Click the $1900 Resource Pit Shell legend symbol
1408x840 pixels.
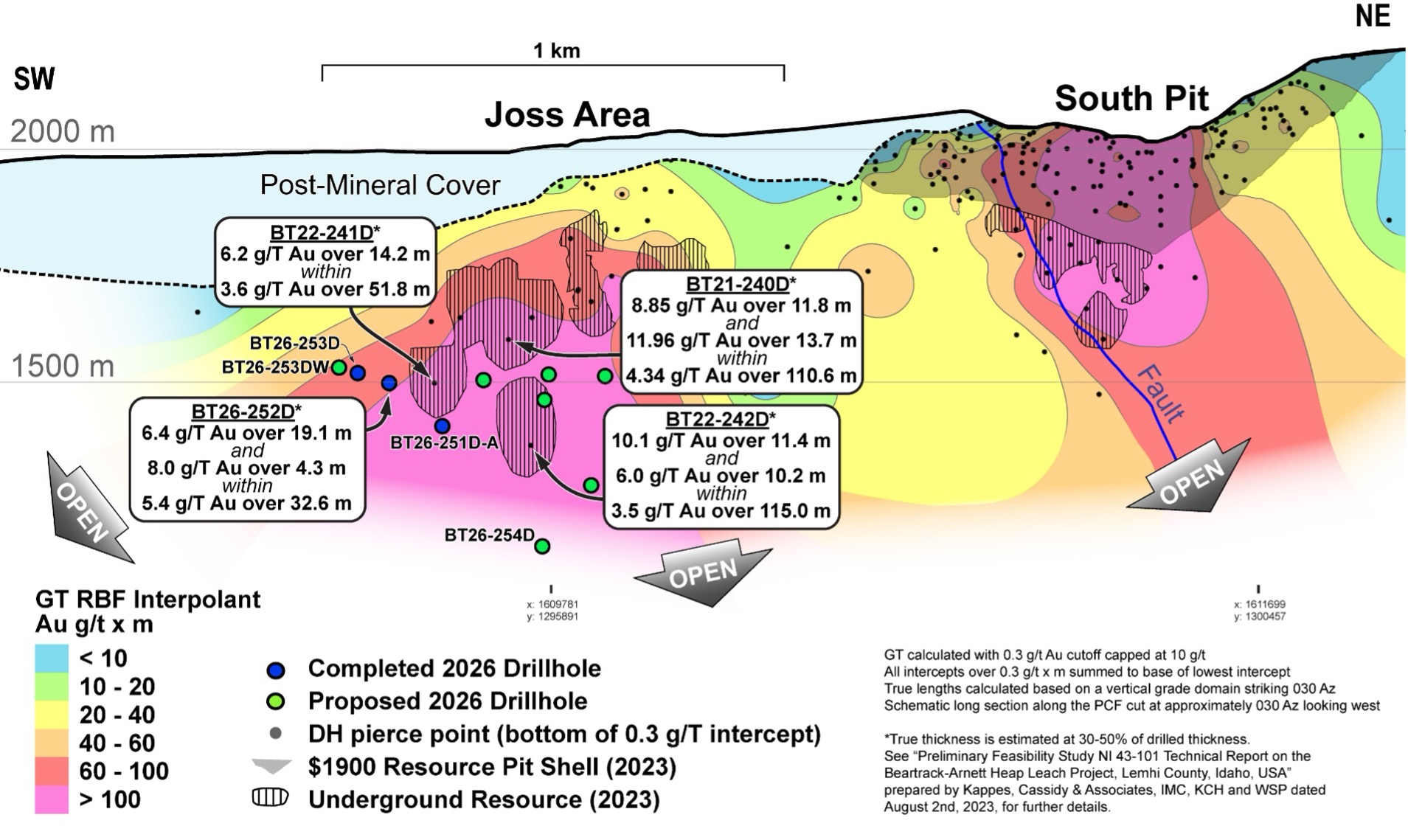[x=271, y=766]
